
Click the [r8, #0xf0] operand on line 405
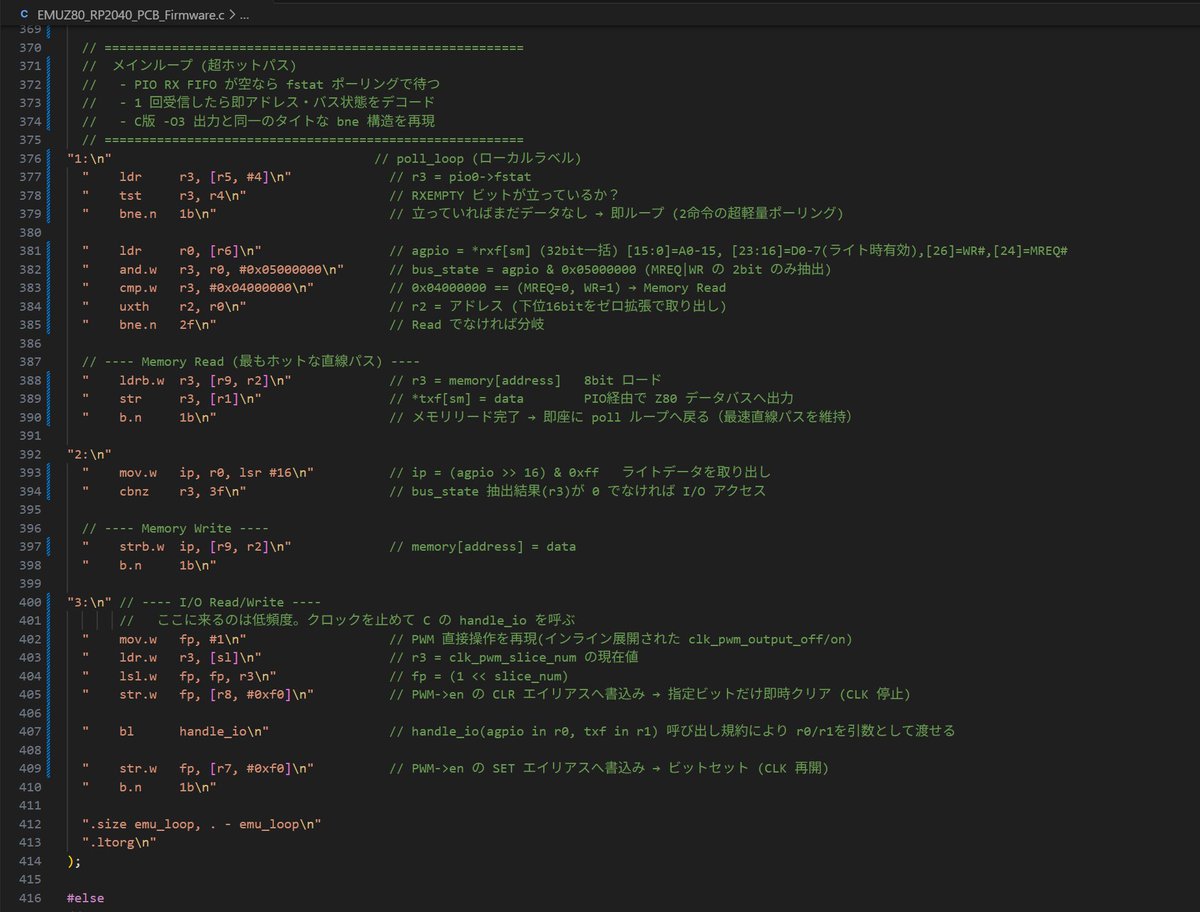(x=252, y=694)
